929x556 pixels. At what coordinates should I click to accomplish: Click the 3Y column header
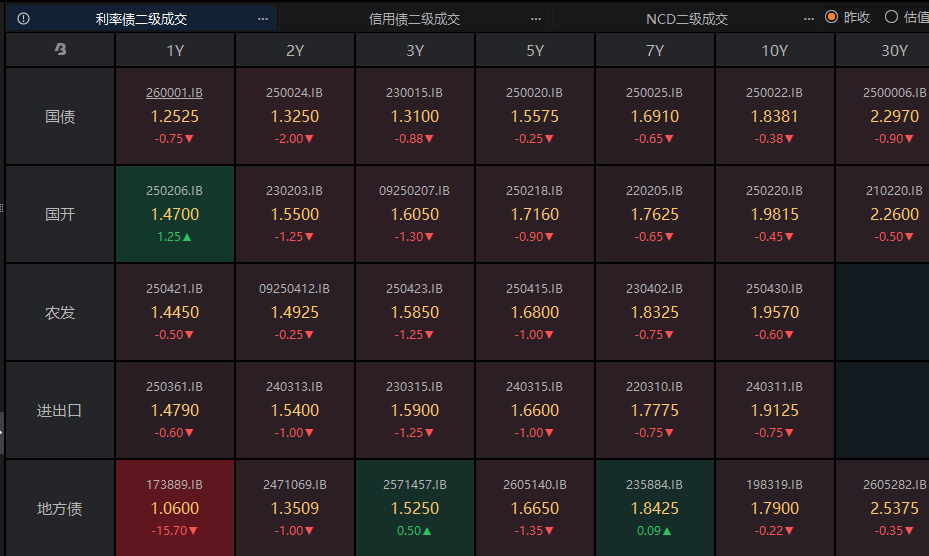pyautogui.click(x=415, y=50)
